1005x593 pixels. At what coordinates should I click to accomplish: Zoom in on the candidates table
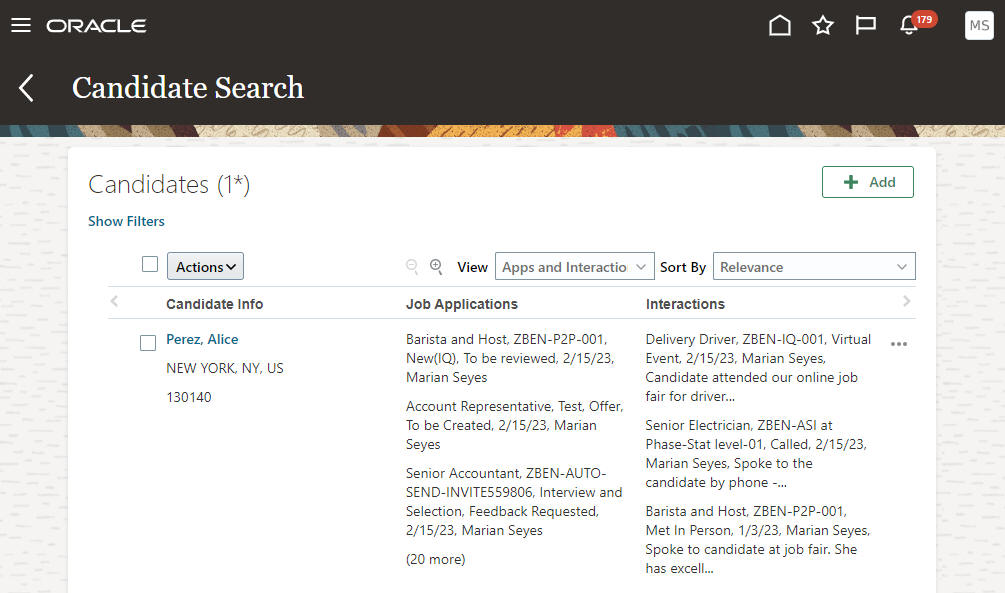pyautogui.click(x=436, y=267)
